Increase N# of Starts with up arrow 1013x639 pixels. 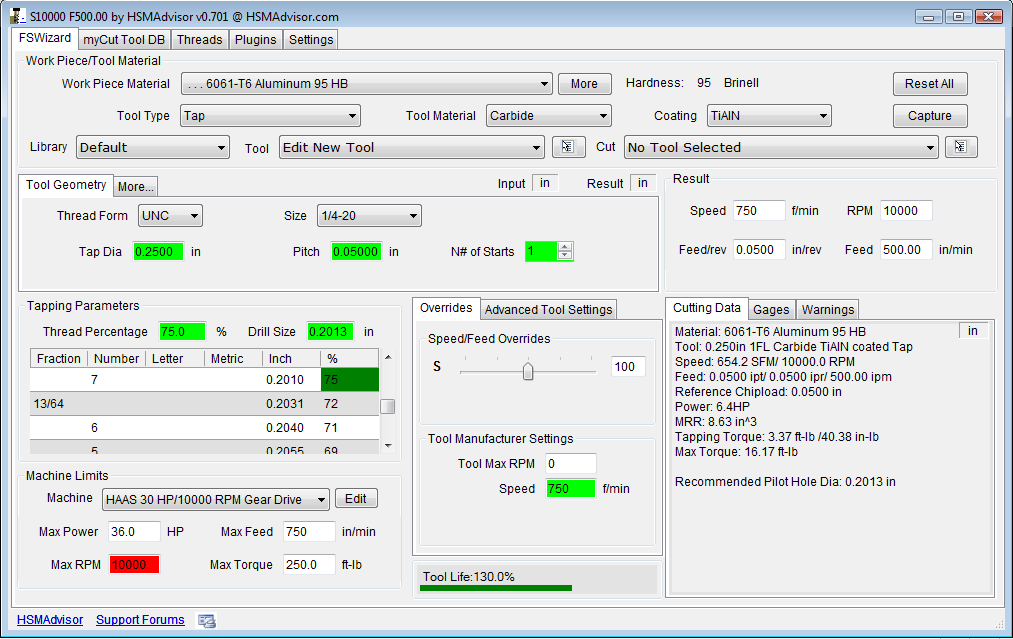566,247
